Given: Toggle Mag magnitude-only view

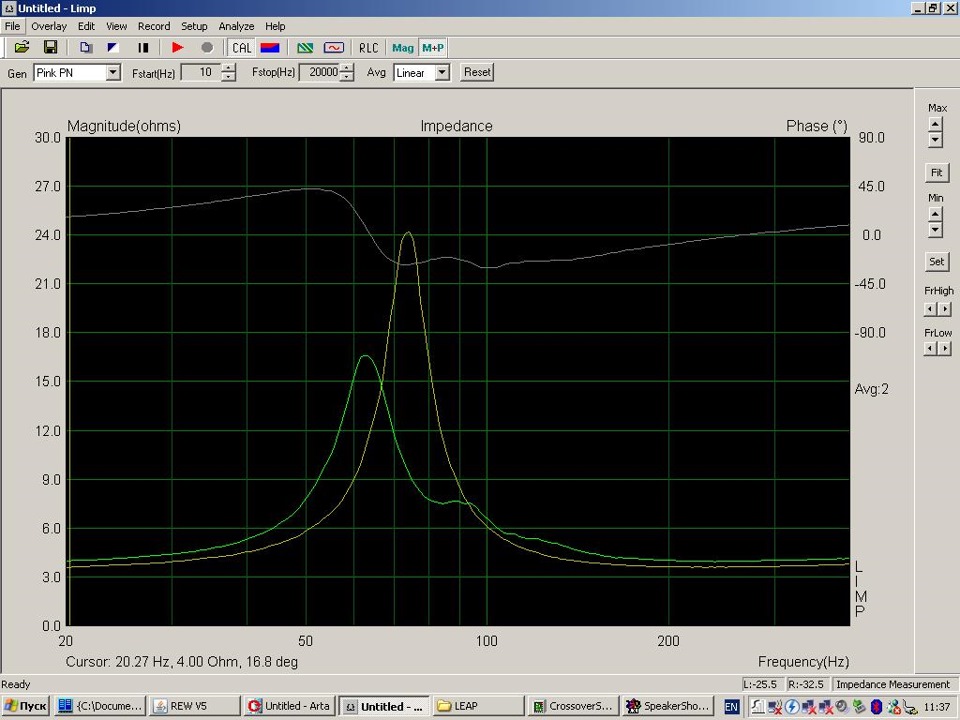Looking at the screenshot, I should 403,47.
